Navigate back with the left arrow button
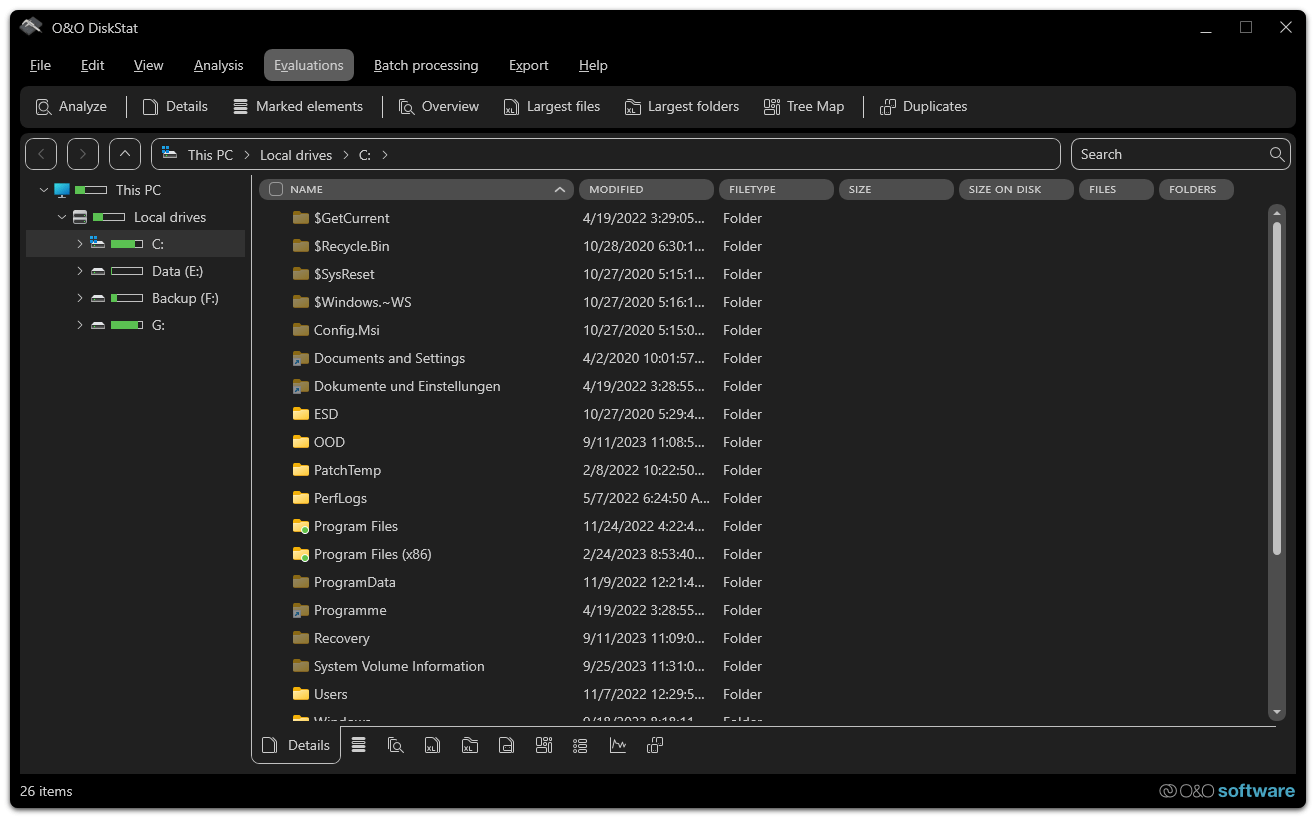Viewport: 1316px width, 818px height. point(41,154)
